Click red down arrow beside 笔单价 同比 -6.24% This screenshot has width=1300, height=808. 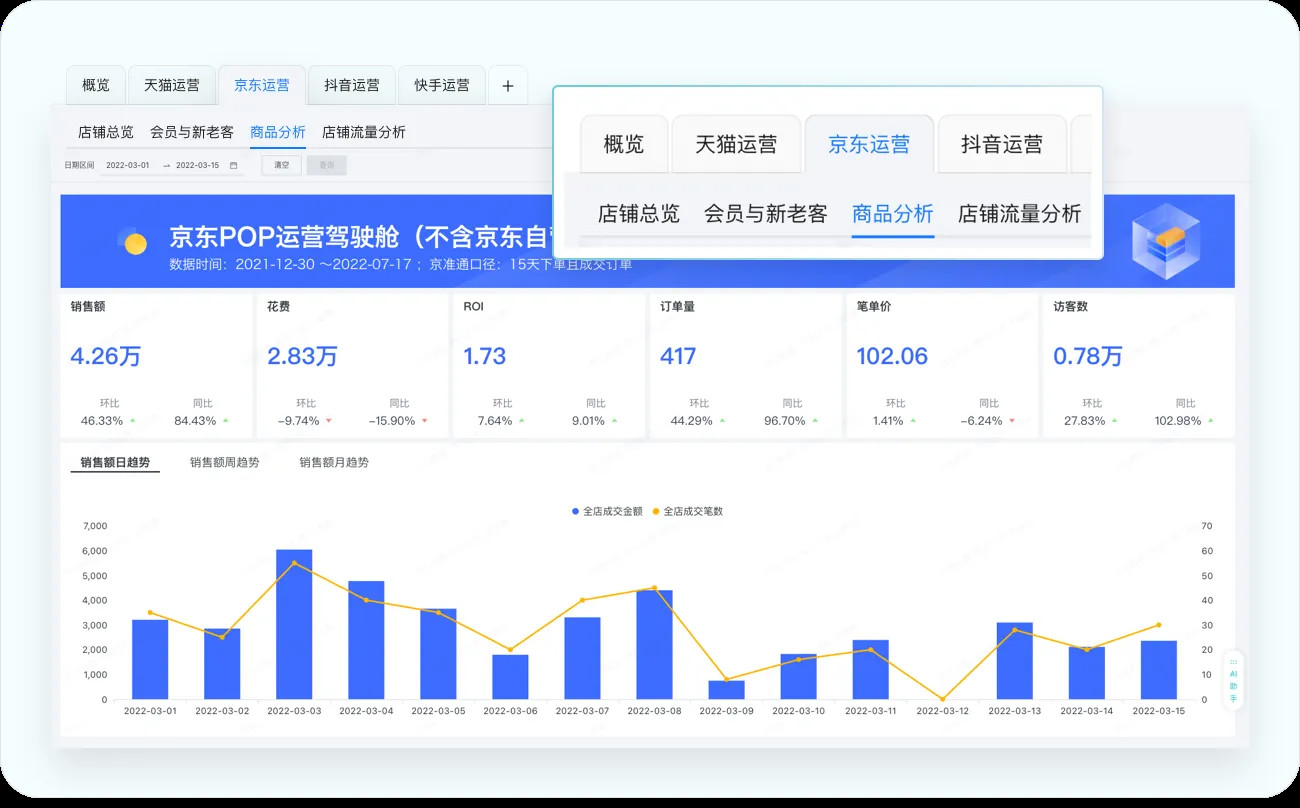[1012, 421]
